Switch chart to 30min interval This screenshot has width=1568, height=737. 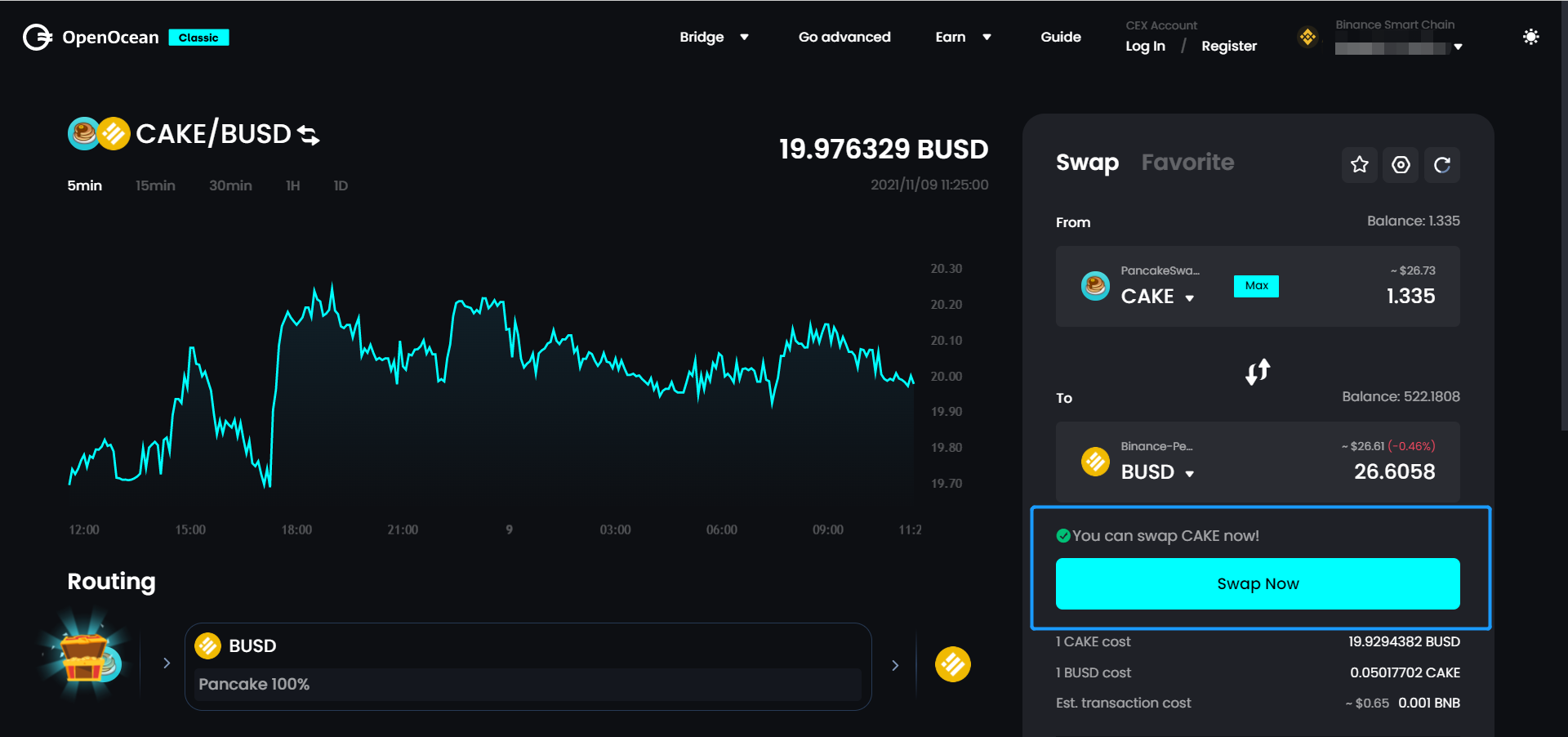(230, 185)
